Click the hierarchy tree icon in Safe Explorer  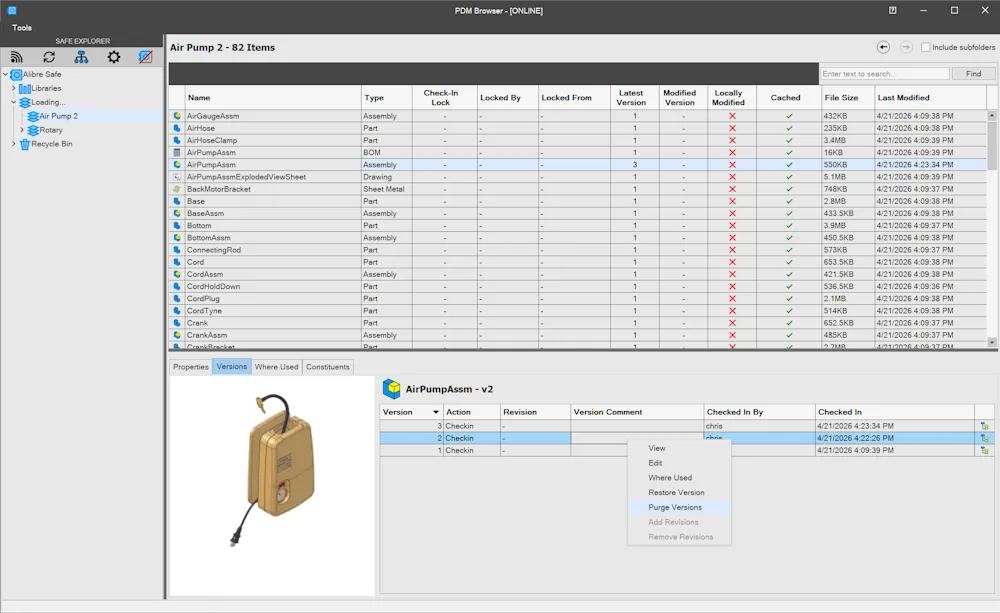pos(81,57)
